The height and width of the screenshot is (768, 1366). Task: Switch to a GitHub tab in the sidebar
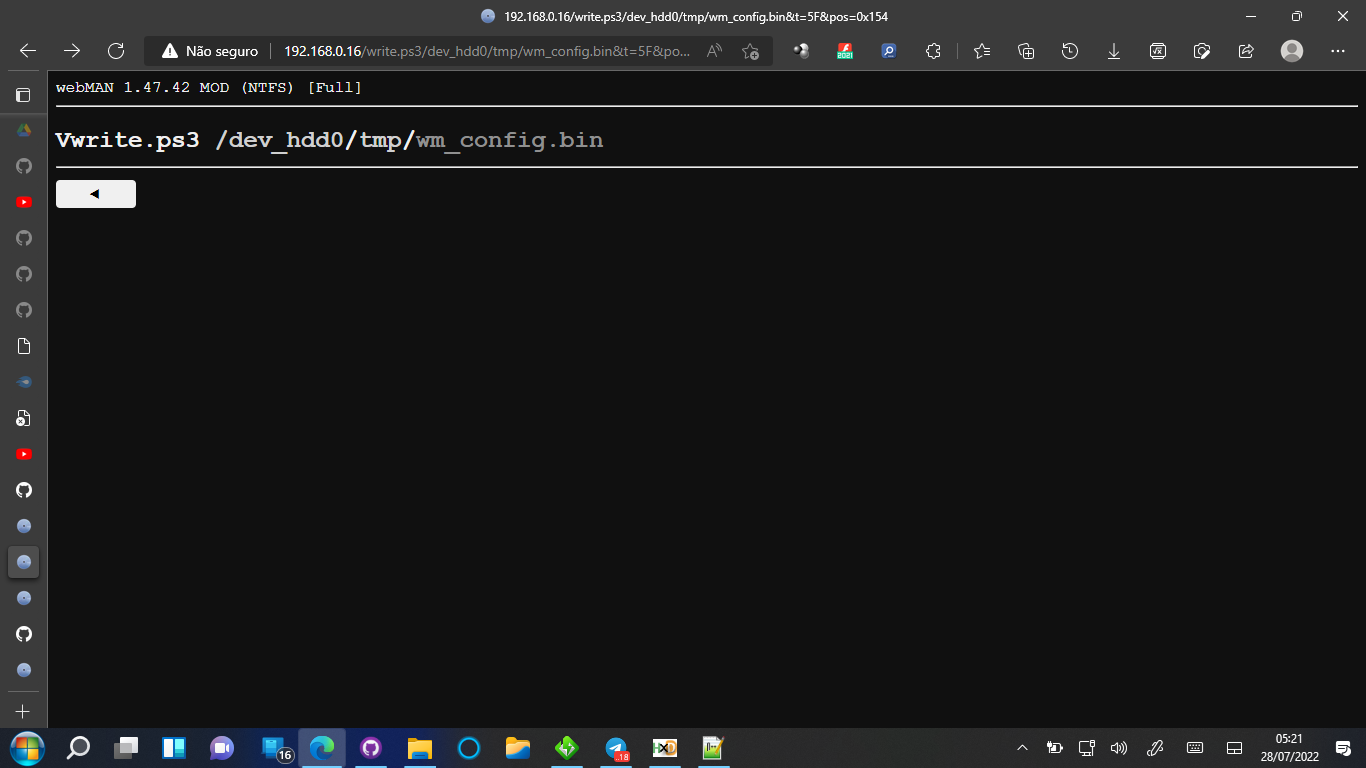(x=23, y=238)
